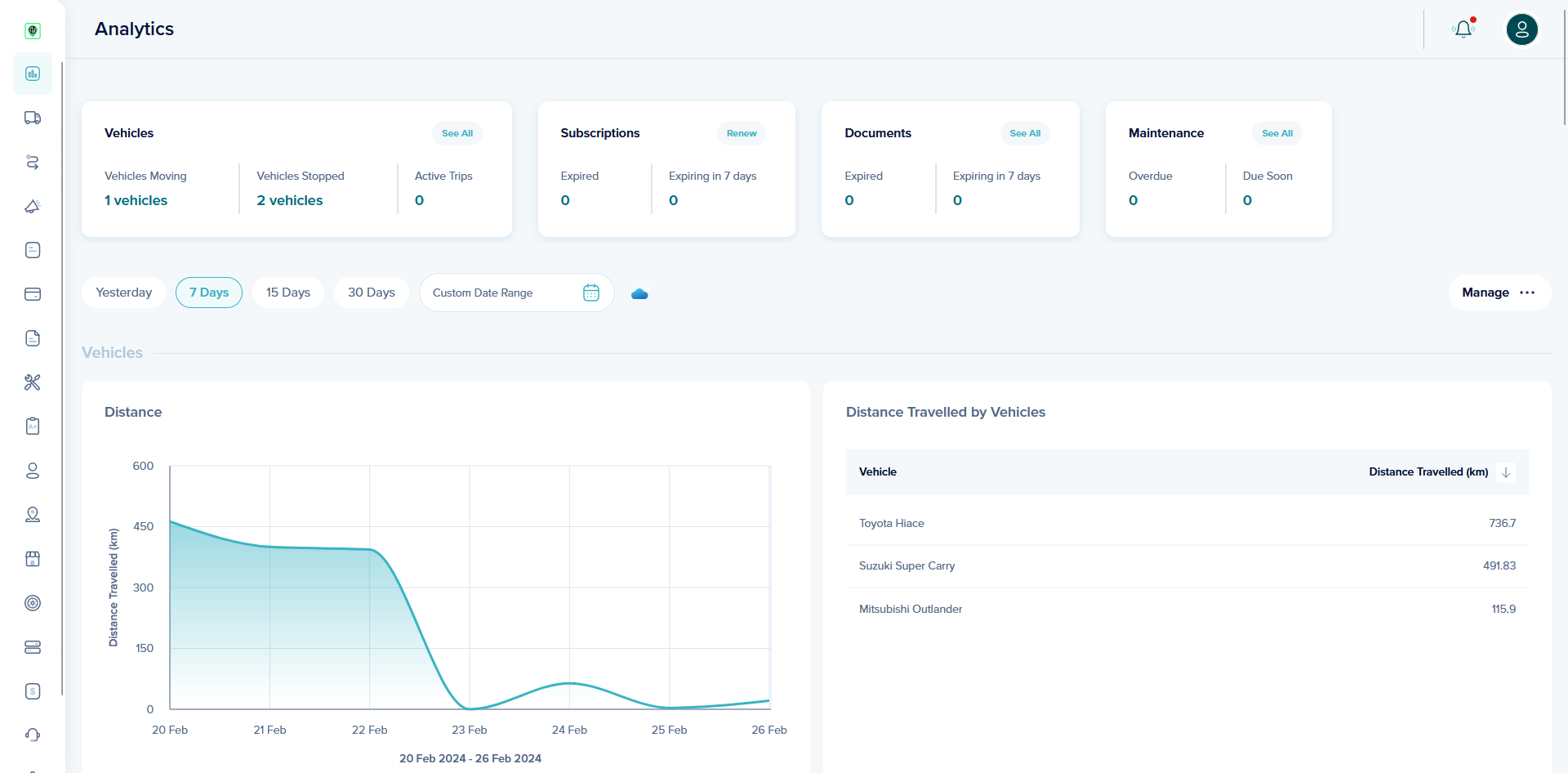Click the Subscriptions Expired count
Image resolution: width=1568 pixels, height=773 pixels.
point(565,200)
